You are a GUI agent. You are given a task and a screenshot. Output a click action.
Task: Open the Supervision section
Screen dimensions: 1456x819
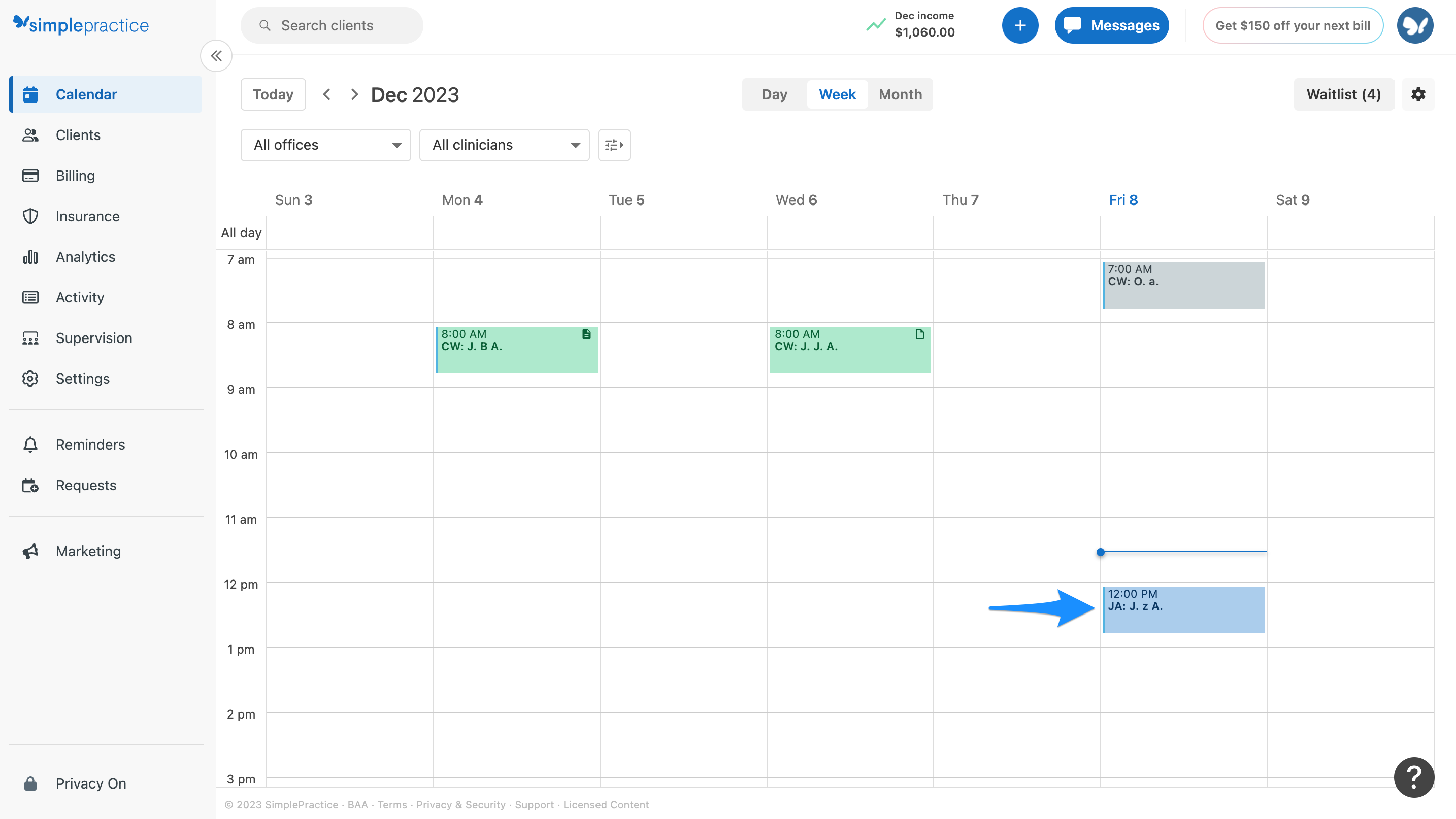(x=94, y=338)
